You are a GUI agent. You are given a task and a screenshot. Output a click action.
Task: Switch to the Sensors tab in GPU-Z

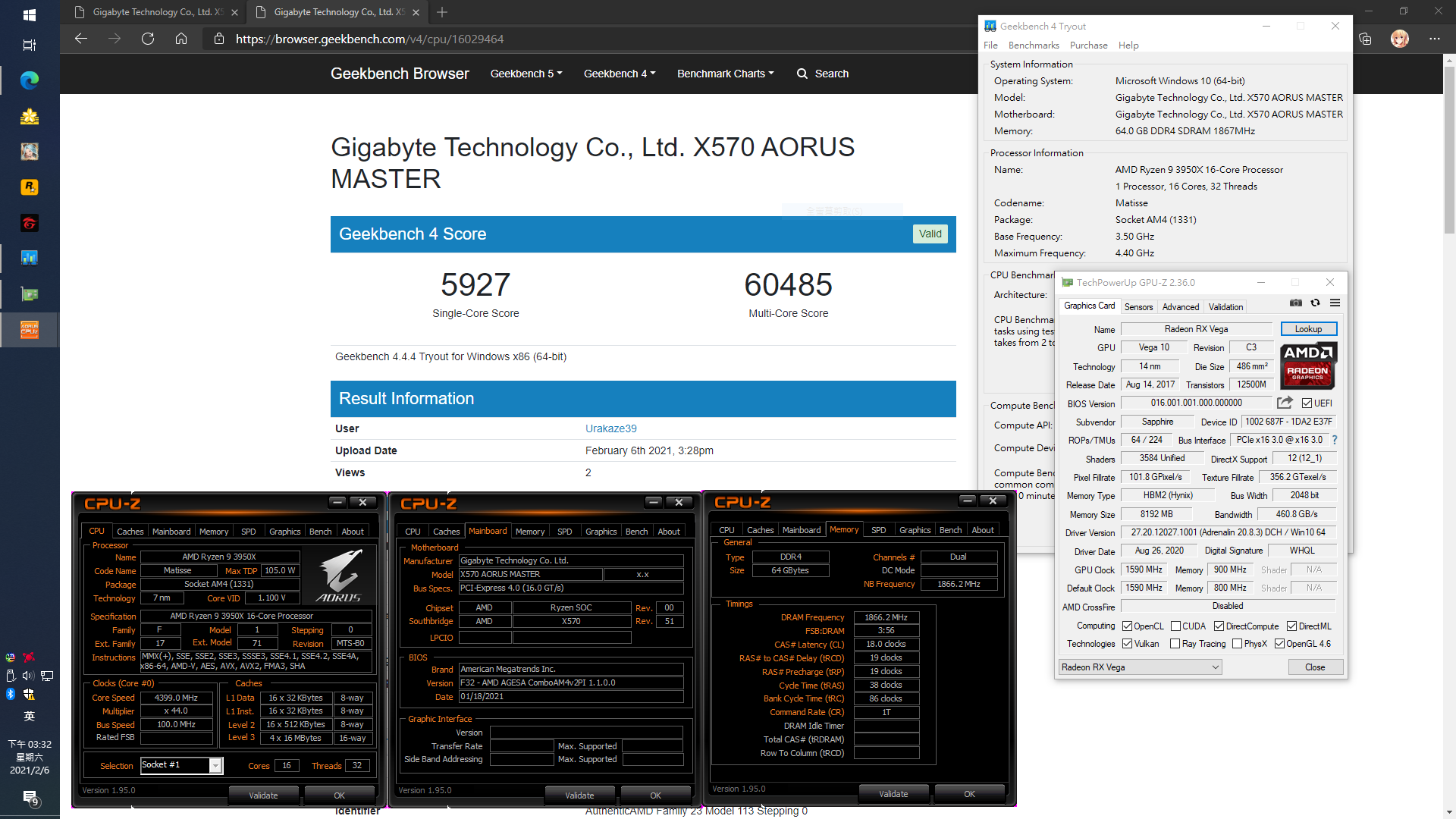[x=1138, y=307]
